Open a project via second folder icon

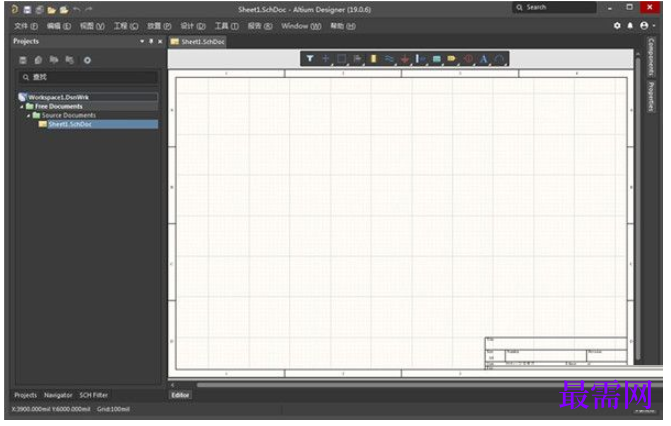(x=64, y=9)
